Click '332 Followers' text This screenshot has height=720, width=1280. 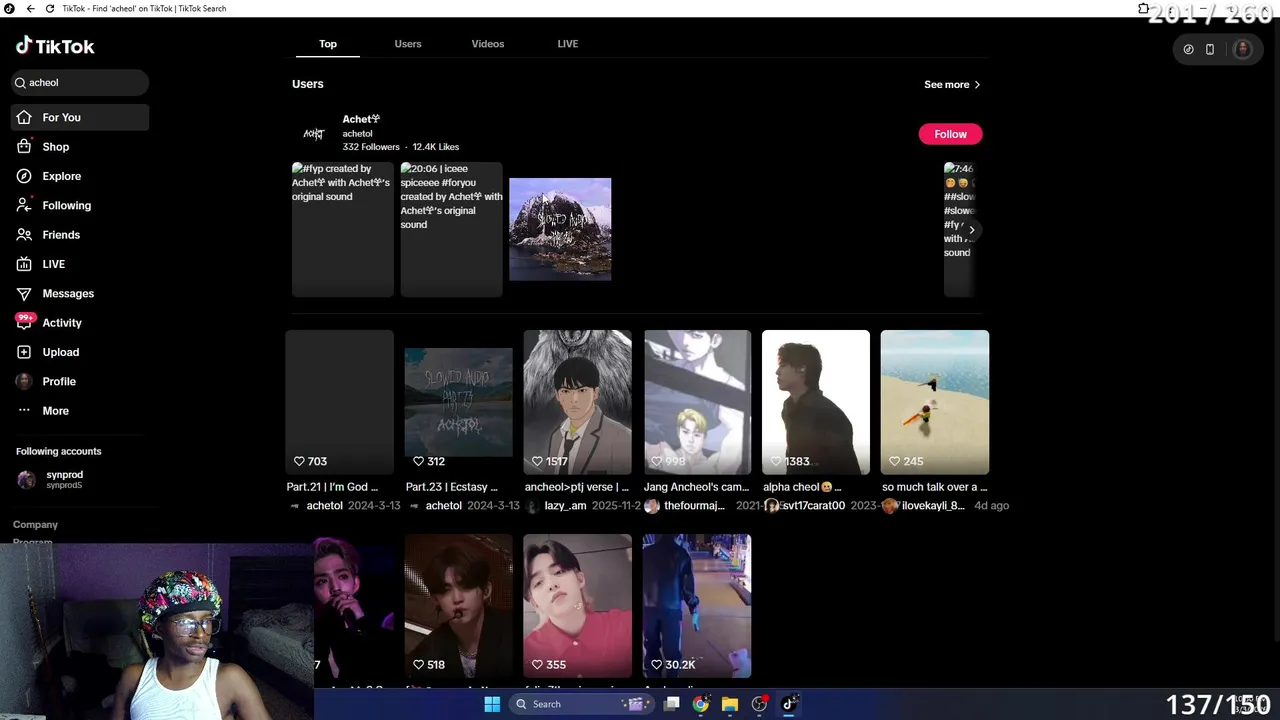click(x=371, y=147)
